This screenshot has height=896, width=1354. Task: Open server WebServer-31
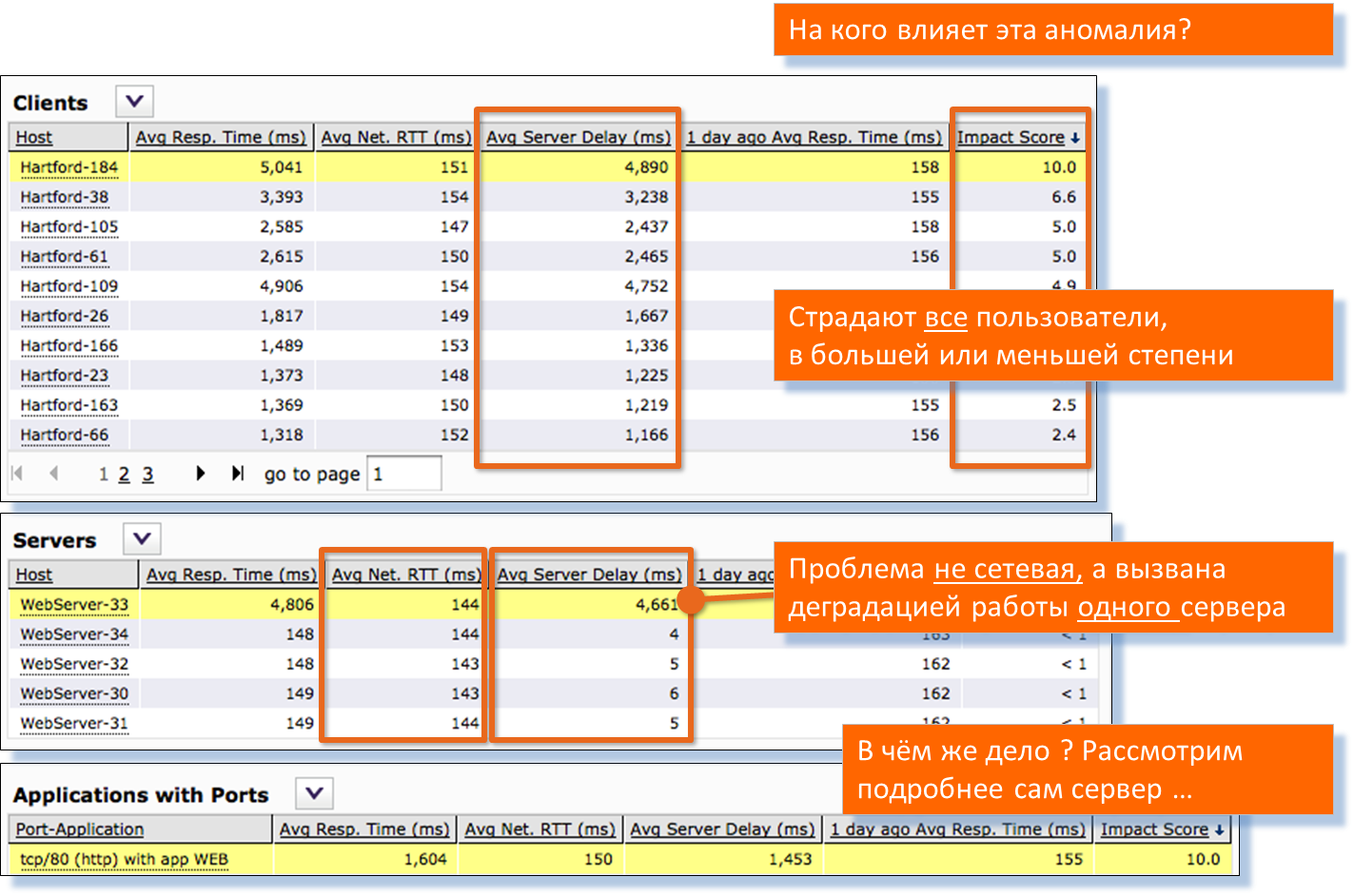click(x=74, y=724)
